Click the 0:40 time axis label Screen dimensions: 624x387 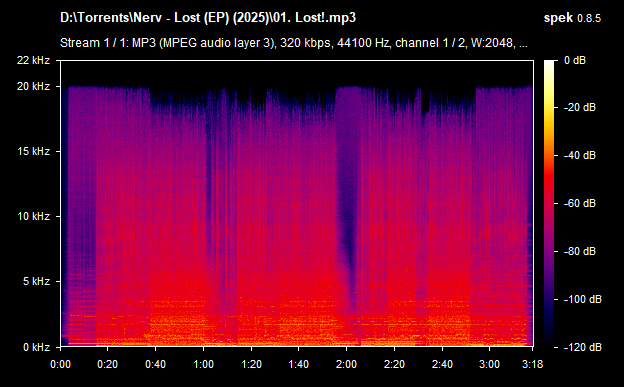156,364
